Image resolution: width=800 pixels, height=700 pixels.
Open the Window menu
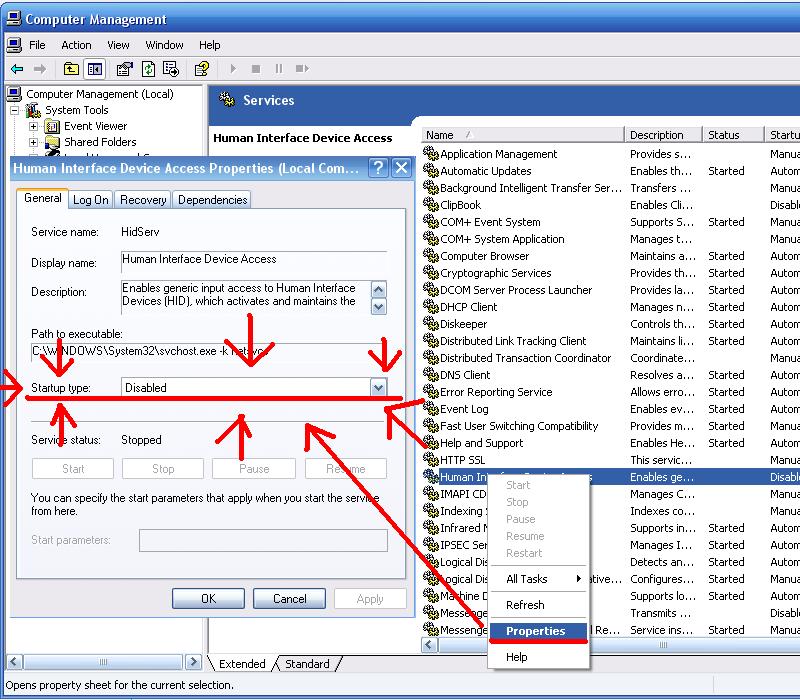tap(164, 45)
